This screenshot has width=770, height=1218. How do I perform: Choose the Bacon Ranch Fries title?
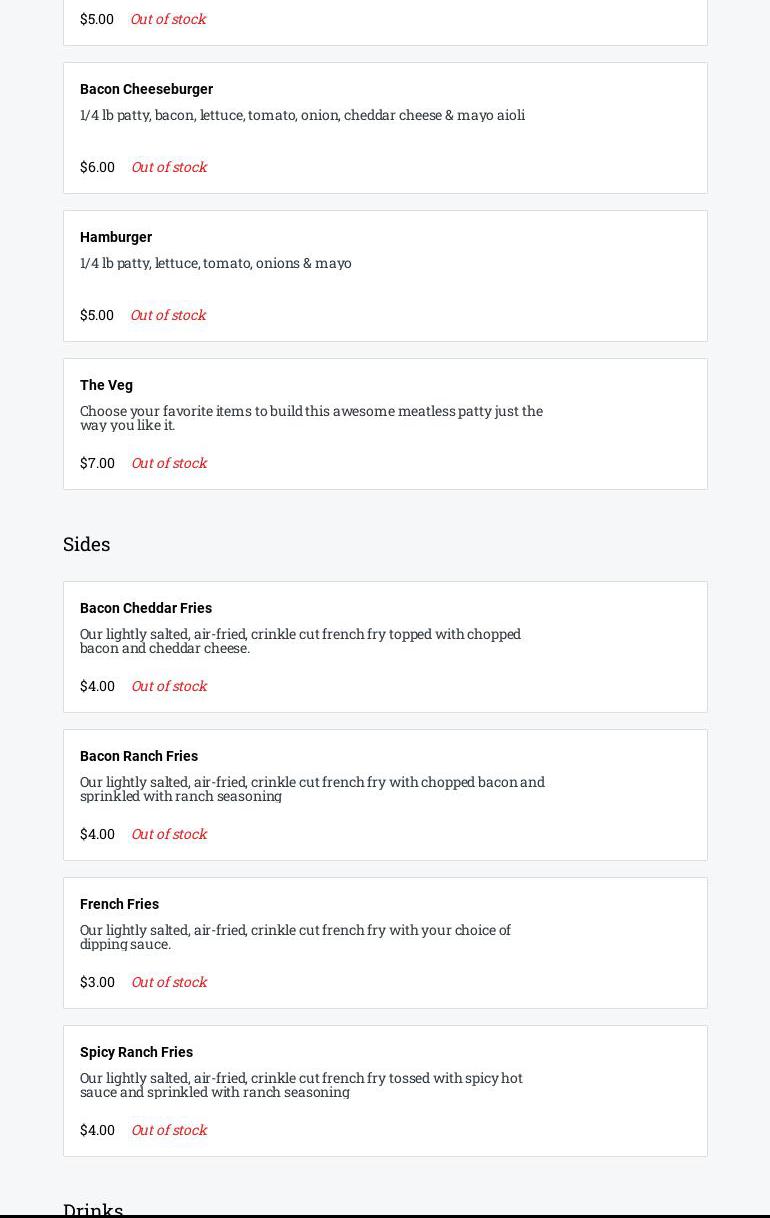pyautogui.click(x=139, y=756)
